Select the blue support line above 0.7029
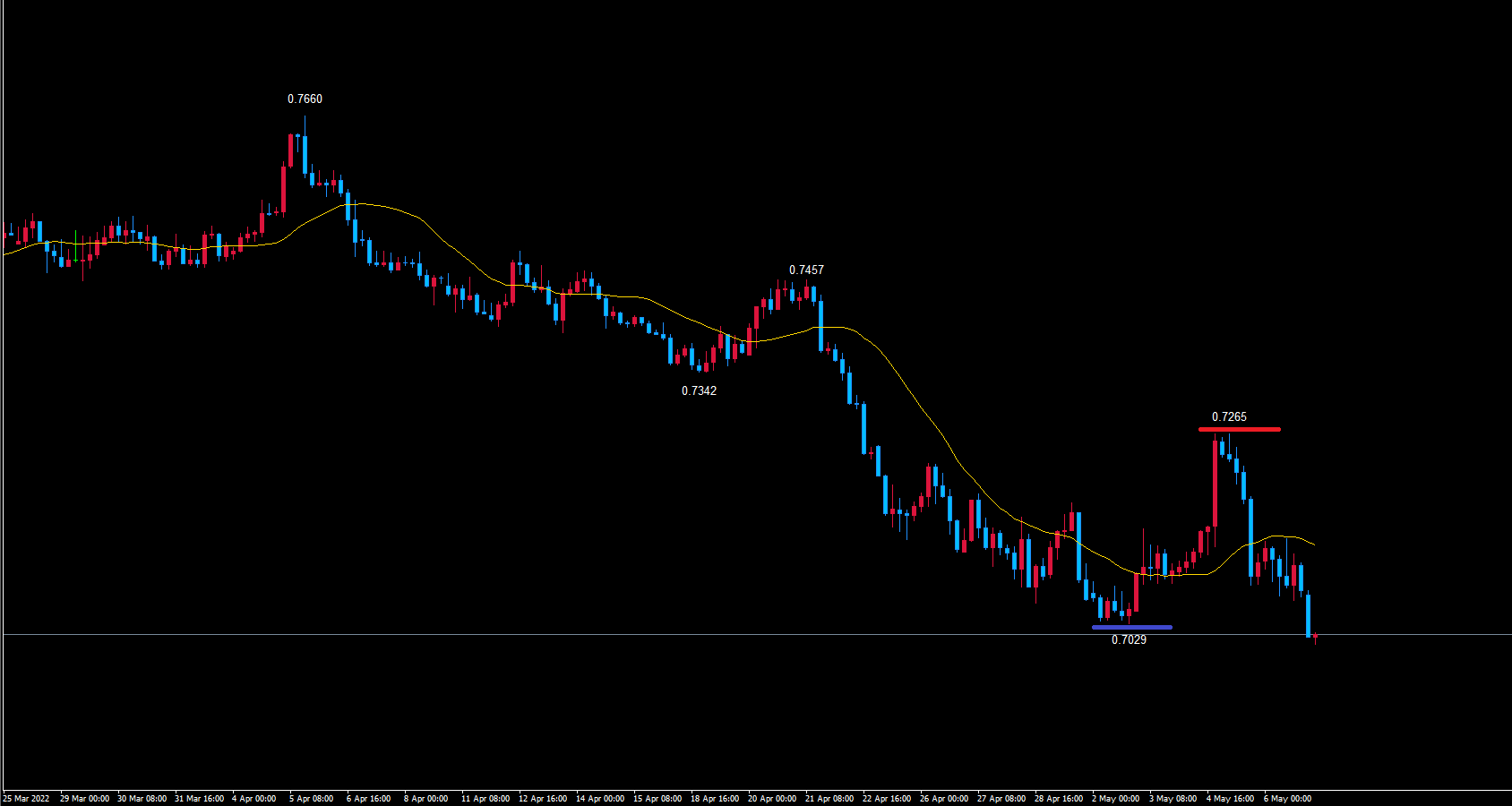The height and width of the screenshot is (806, 1512). pyautogui.click(x=1132, y=628)
